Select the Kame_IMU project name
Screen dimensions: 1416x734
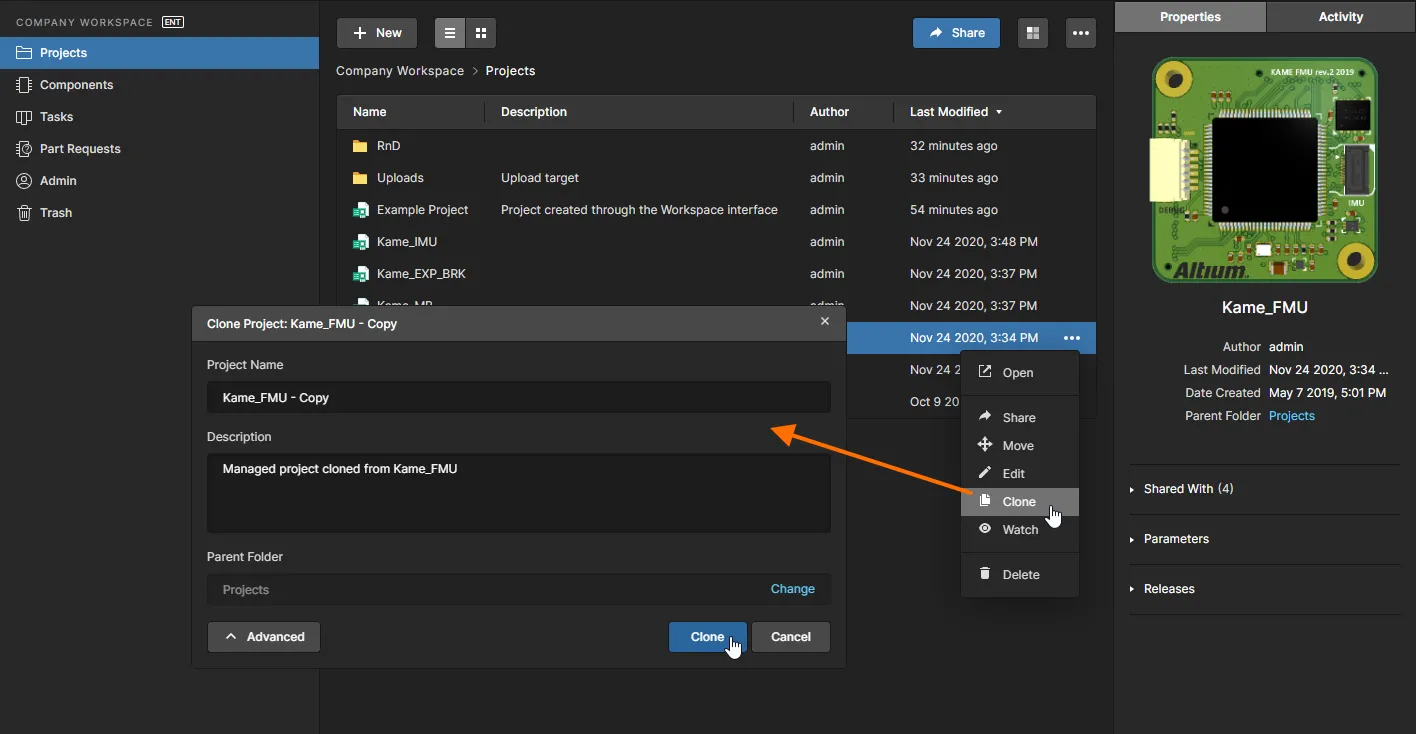click(407, 242)
